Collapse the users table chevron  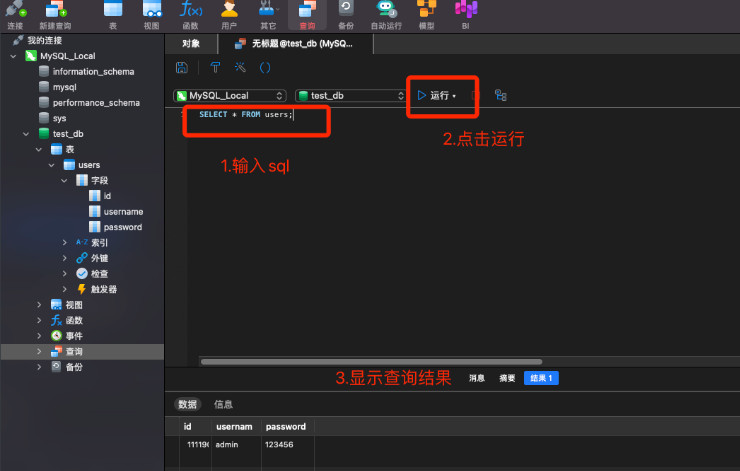pos(51,165)
